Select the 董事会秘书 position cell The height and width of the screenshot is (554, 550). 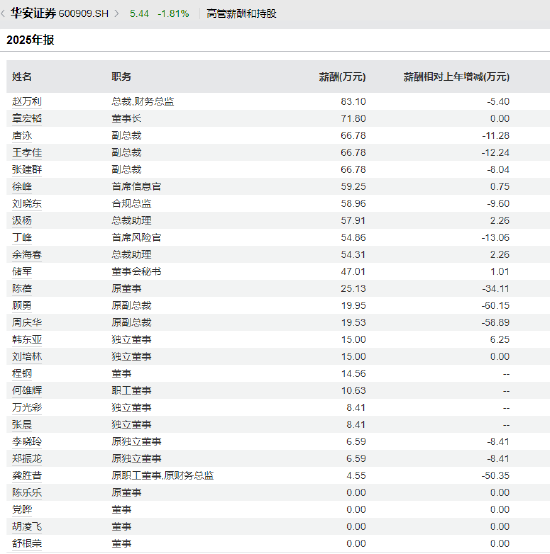click(x=136, y=271)
